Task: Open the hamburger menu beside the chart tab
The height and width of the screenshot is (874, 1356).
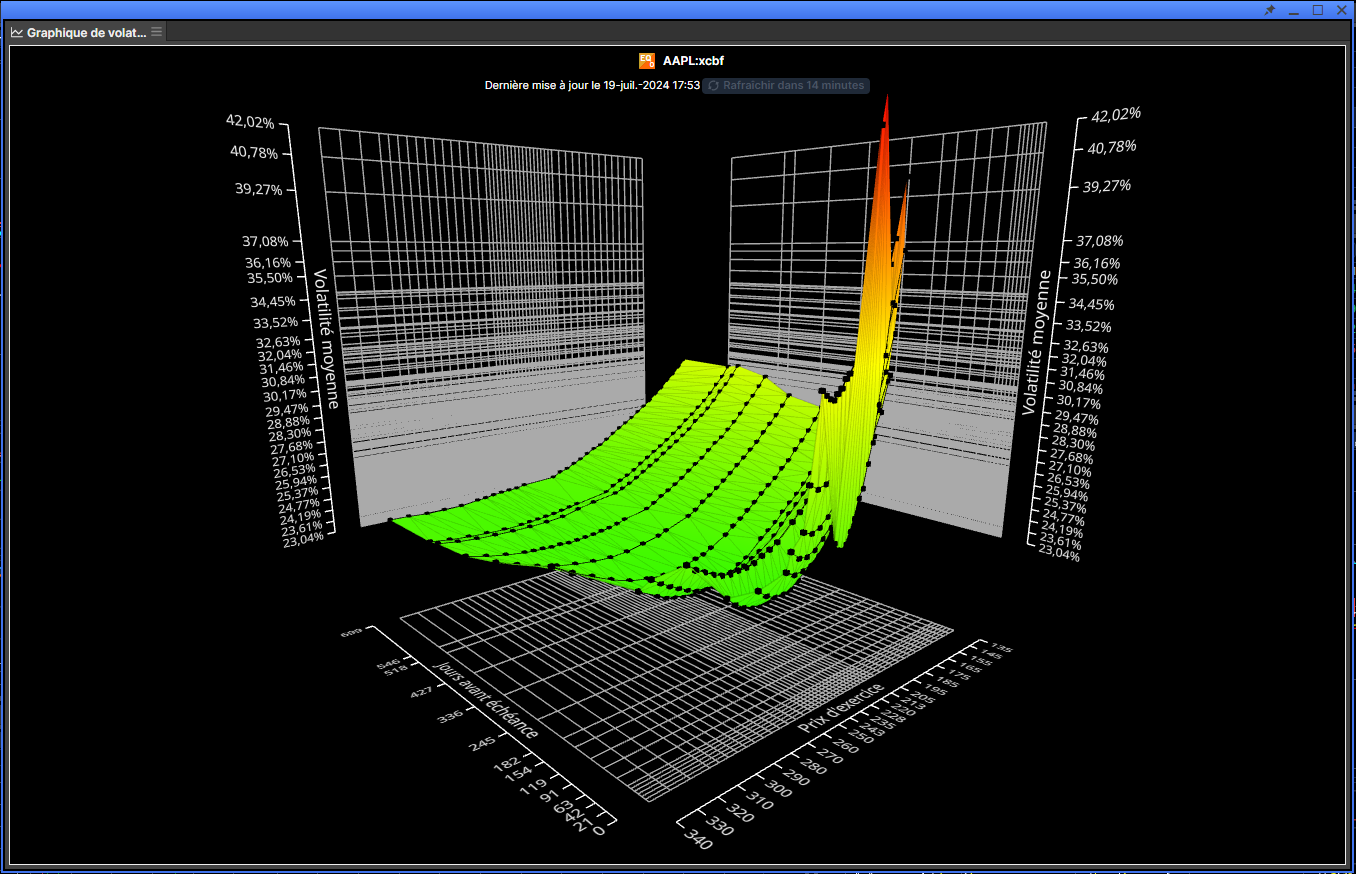Action: [156, 32]
